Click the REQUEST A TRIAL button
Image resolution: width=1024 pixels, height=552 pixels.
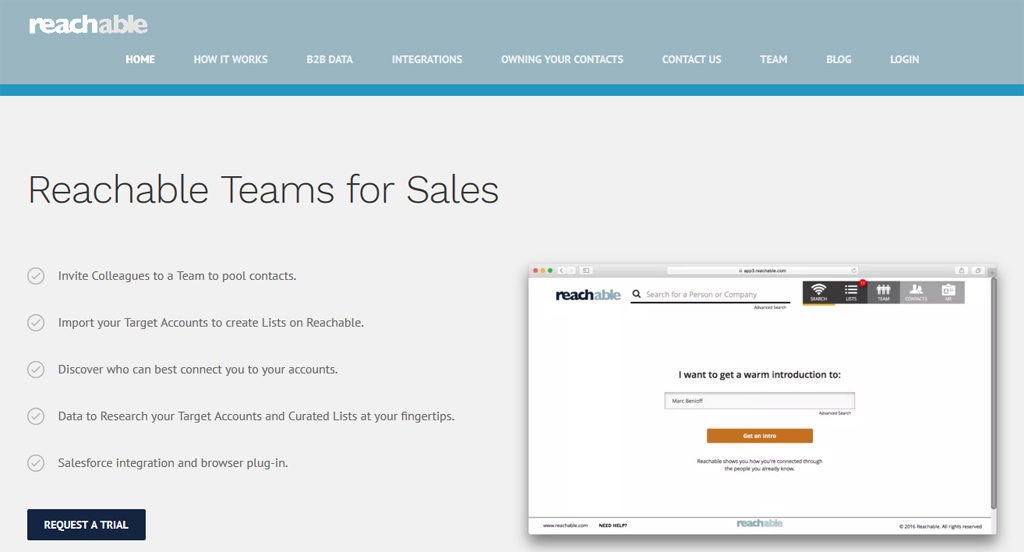(x=86, y=525)
